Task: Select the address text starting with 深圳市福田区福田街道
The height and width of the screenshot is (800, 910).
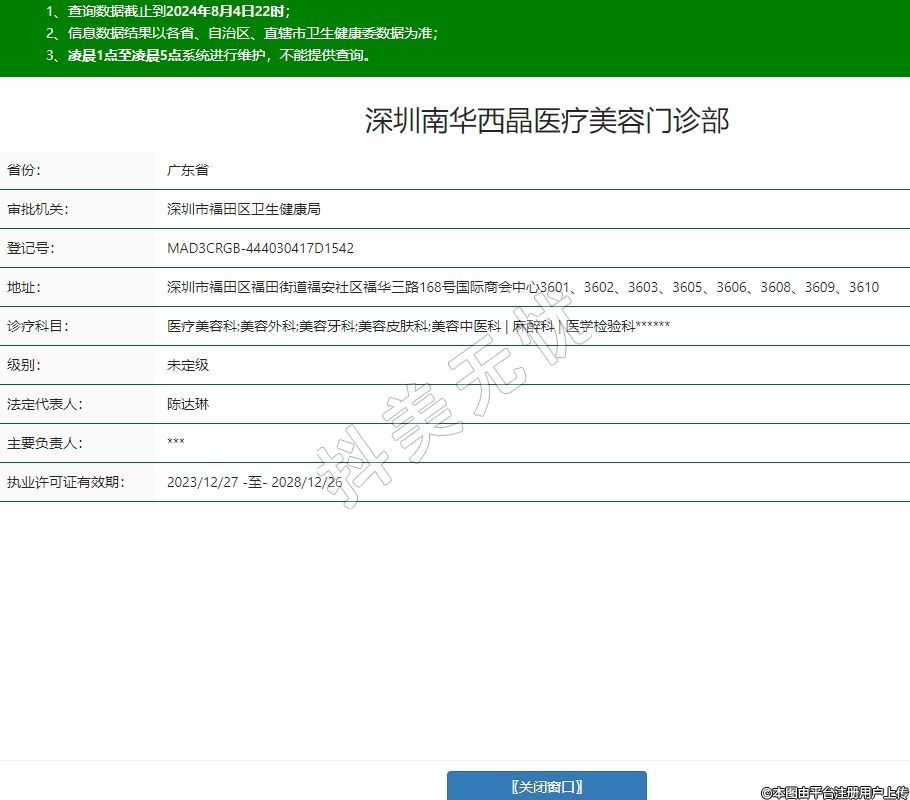Action: pos(522,287)
